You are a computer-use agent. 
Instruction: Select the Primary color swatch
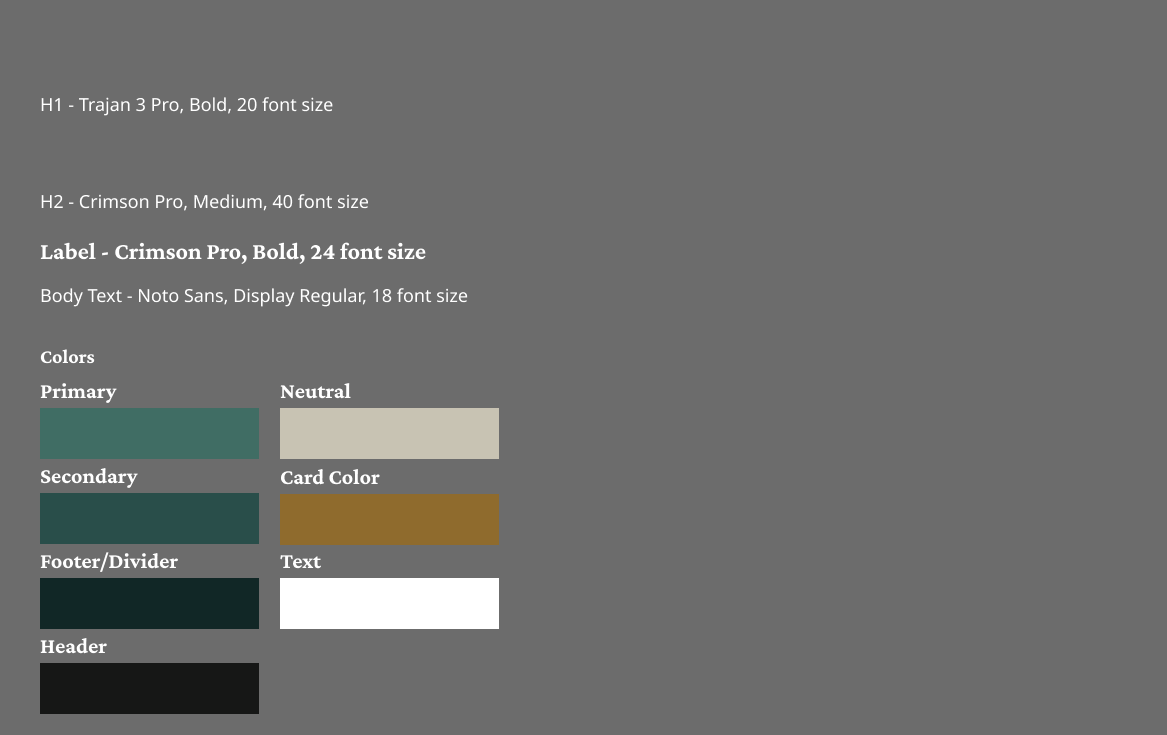click(x=149, y=433)
